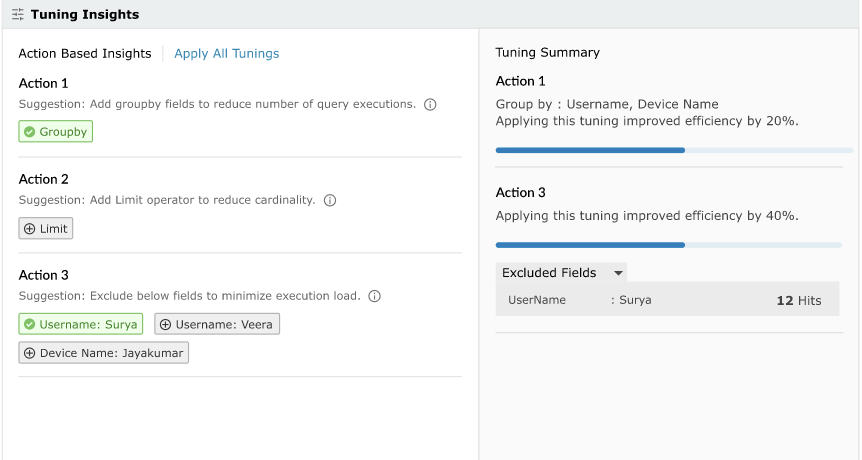Click the Action 3 heading in Tuning Summary

click(x=521, y=193)
